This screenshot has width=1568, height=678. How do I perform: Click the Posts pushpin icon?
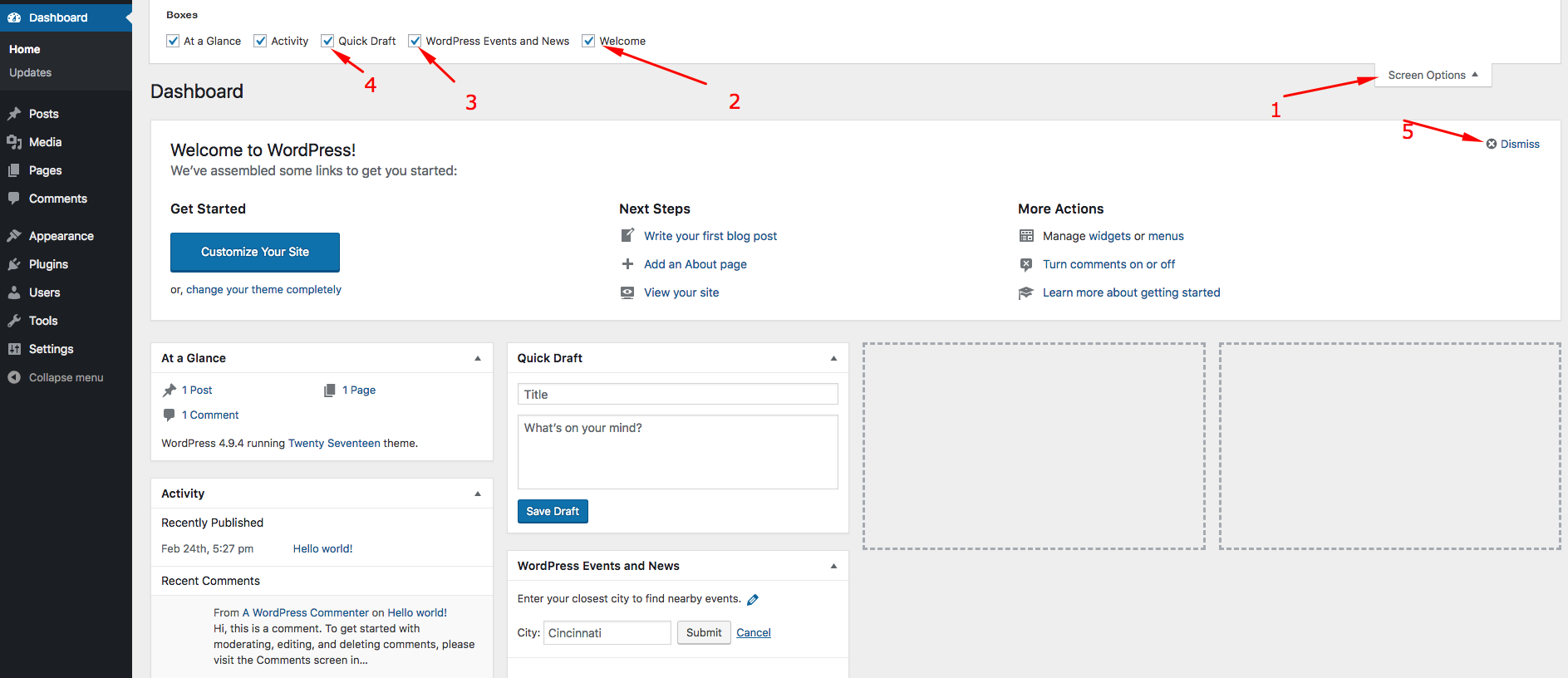(x=14, y=114)
